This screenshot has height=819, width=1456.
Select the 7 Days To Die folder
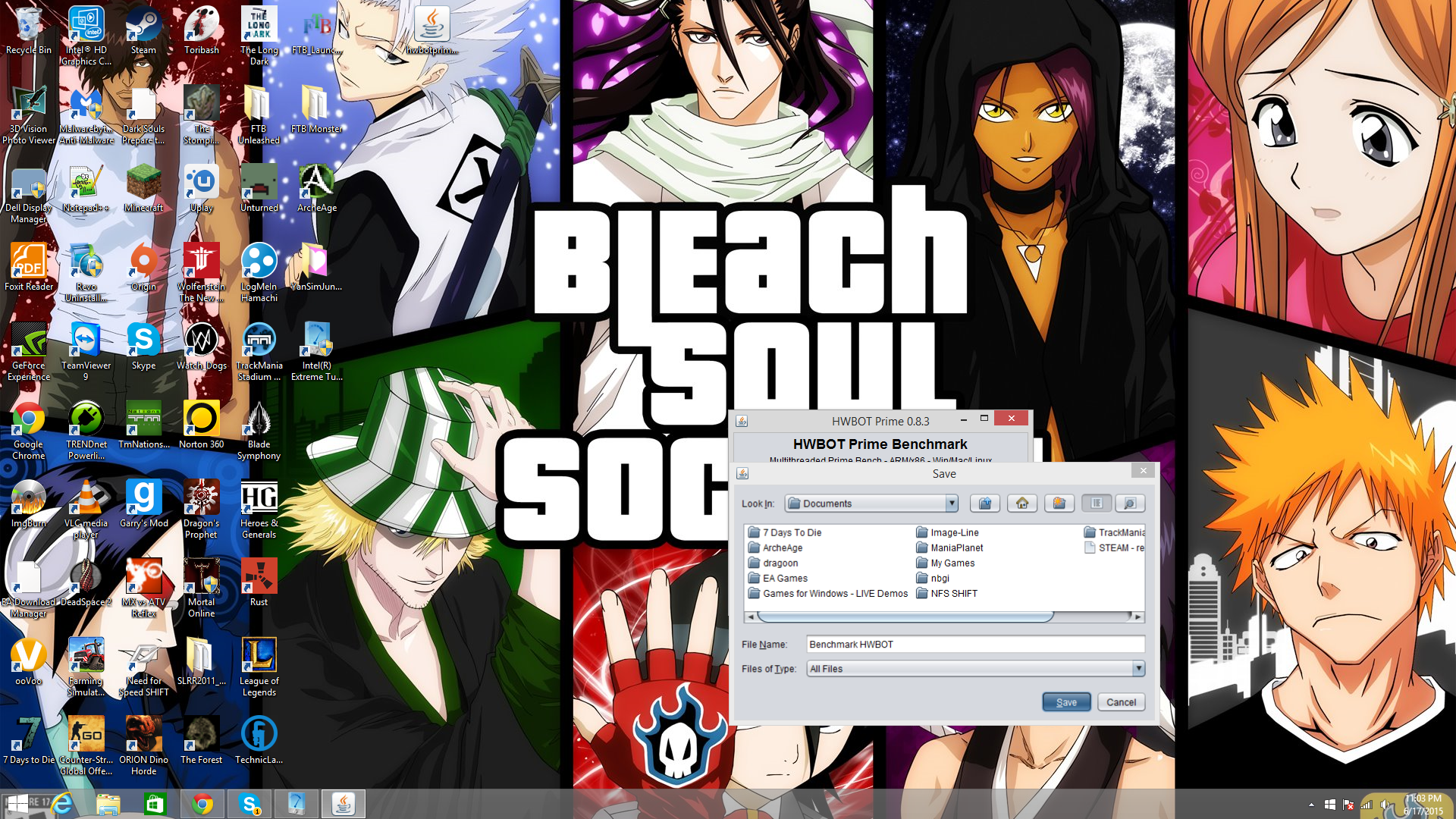[785, 532]
